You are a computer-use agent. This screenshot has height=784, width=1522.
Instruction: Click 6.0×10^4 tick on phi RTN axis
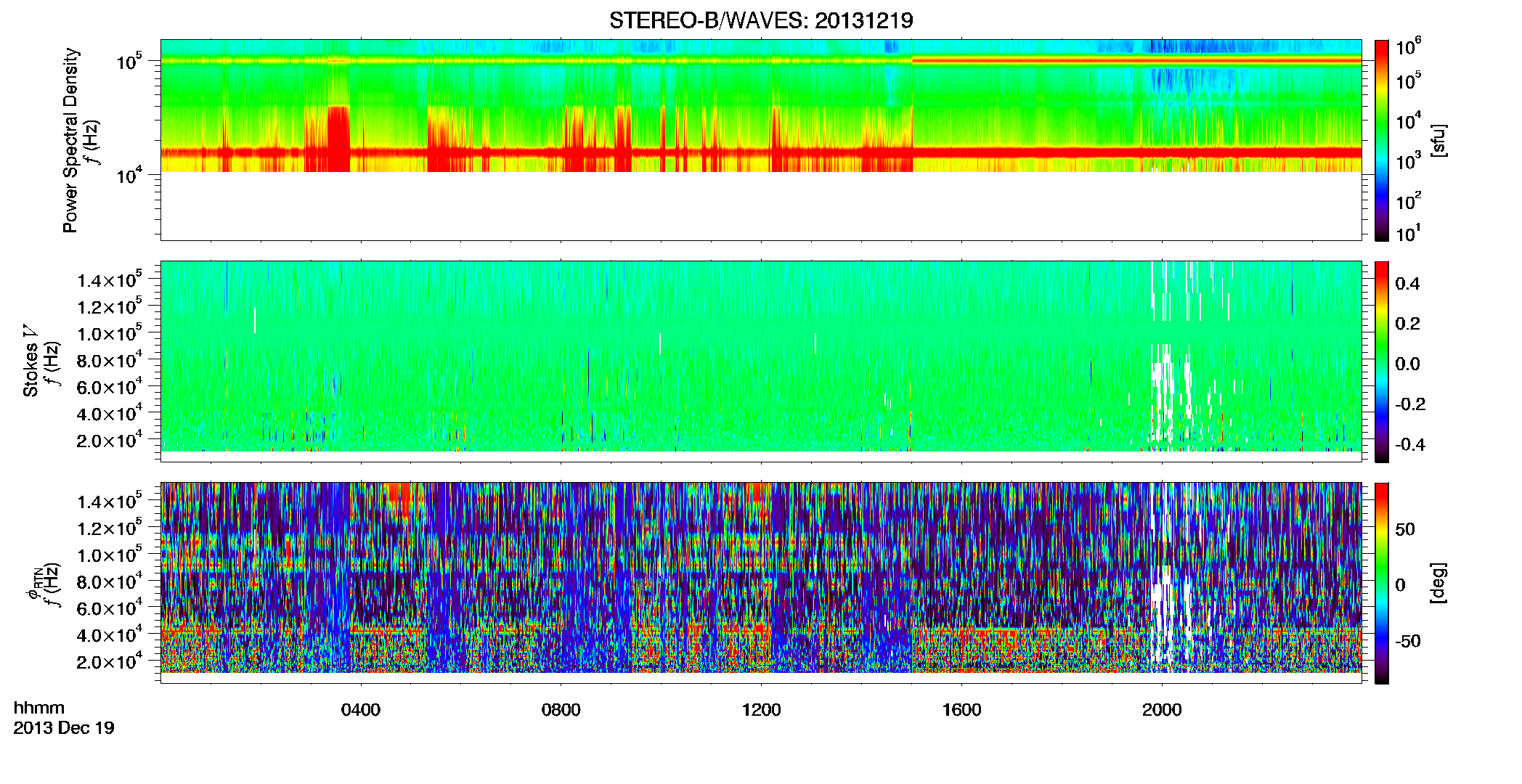[x=110, y=607]
